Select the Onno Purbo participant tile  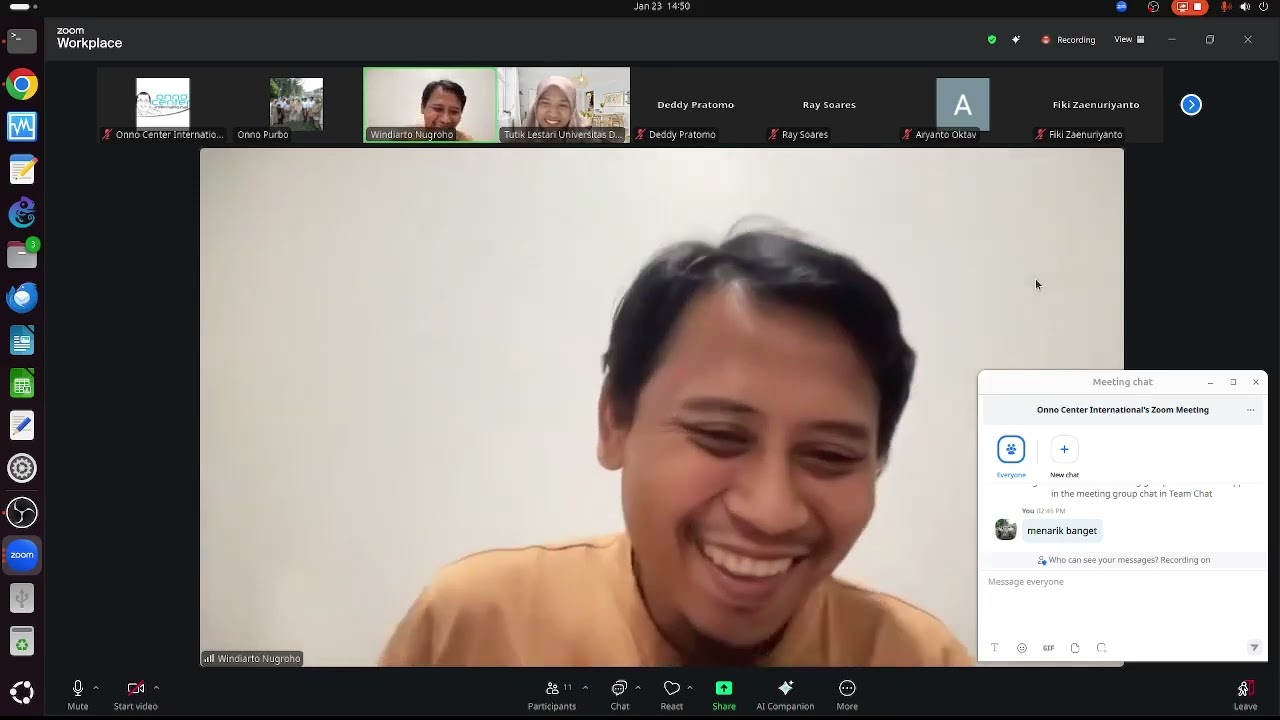tap(296, 105)
